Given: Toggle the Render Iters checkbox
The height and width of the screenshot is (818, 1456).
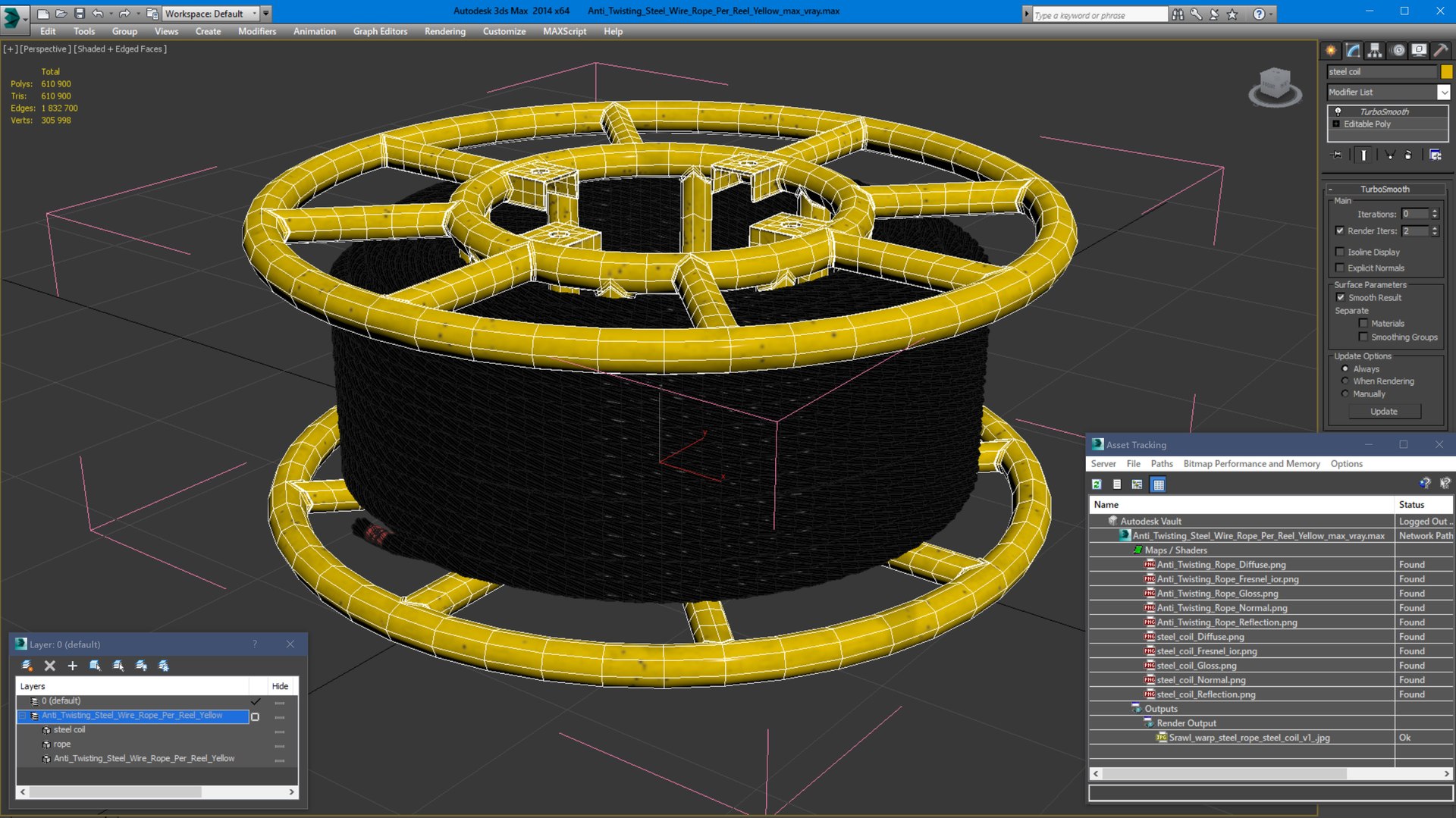Looking at the screenshot, I should point(1340,230).
